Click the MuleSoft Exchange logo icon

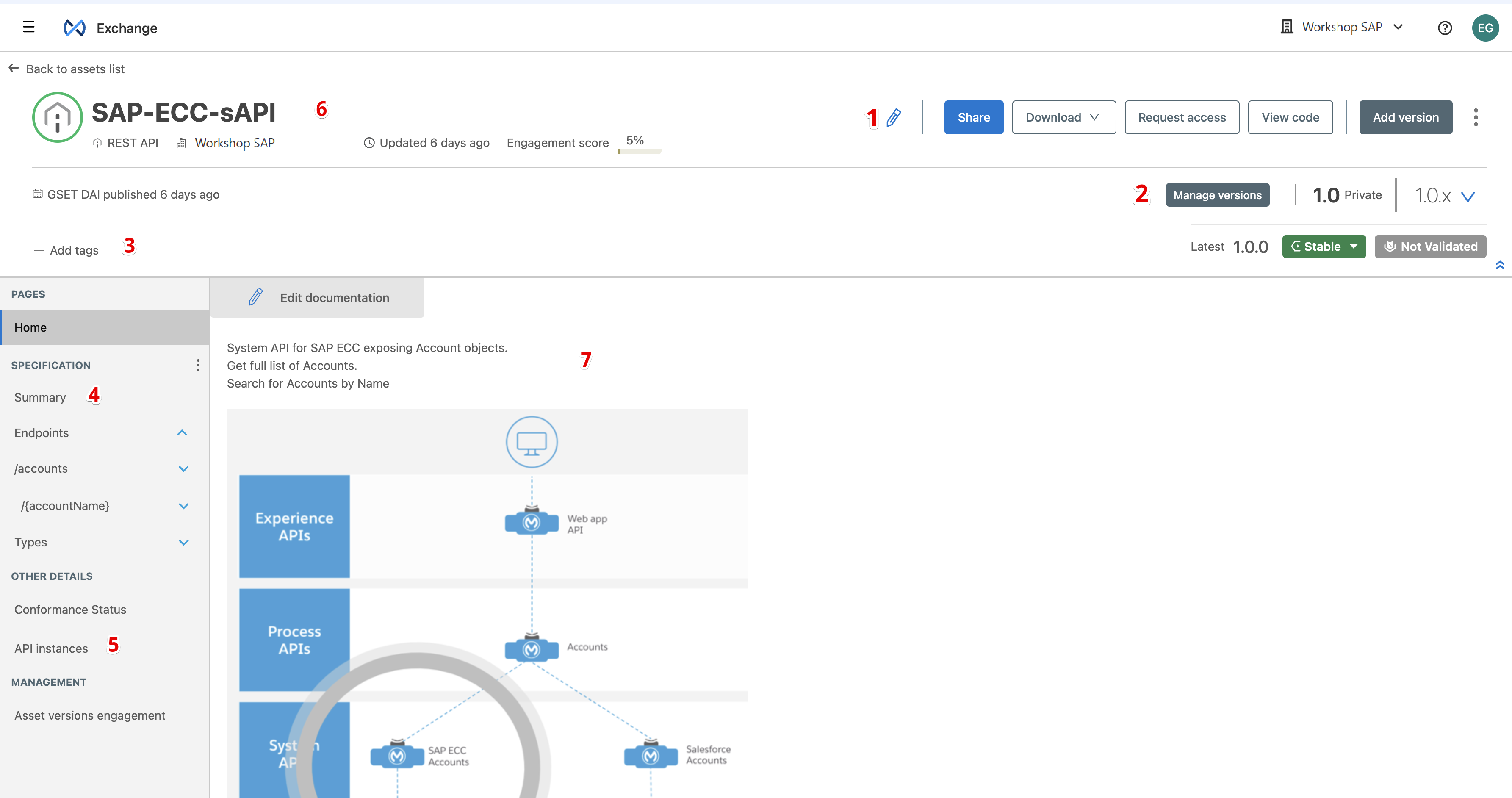pos(75,28)
